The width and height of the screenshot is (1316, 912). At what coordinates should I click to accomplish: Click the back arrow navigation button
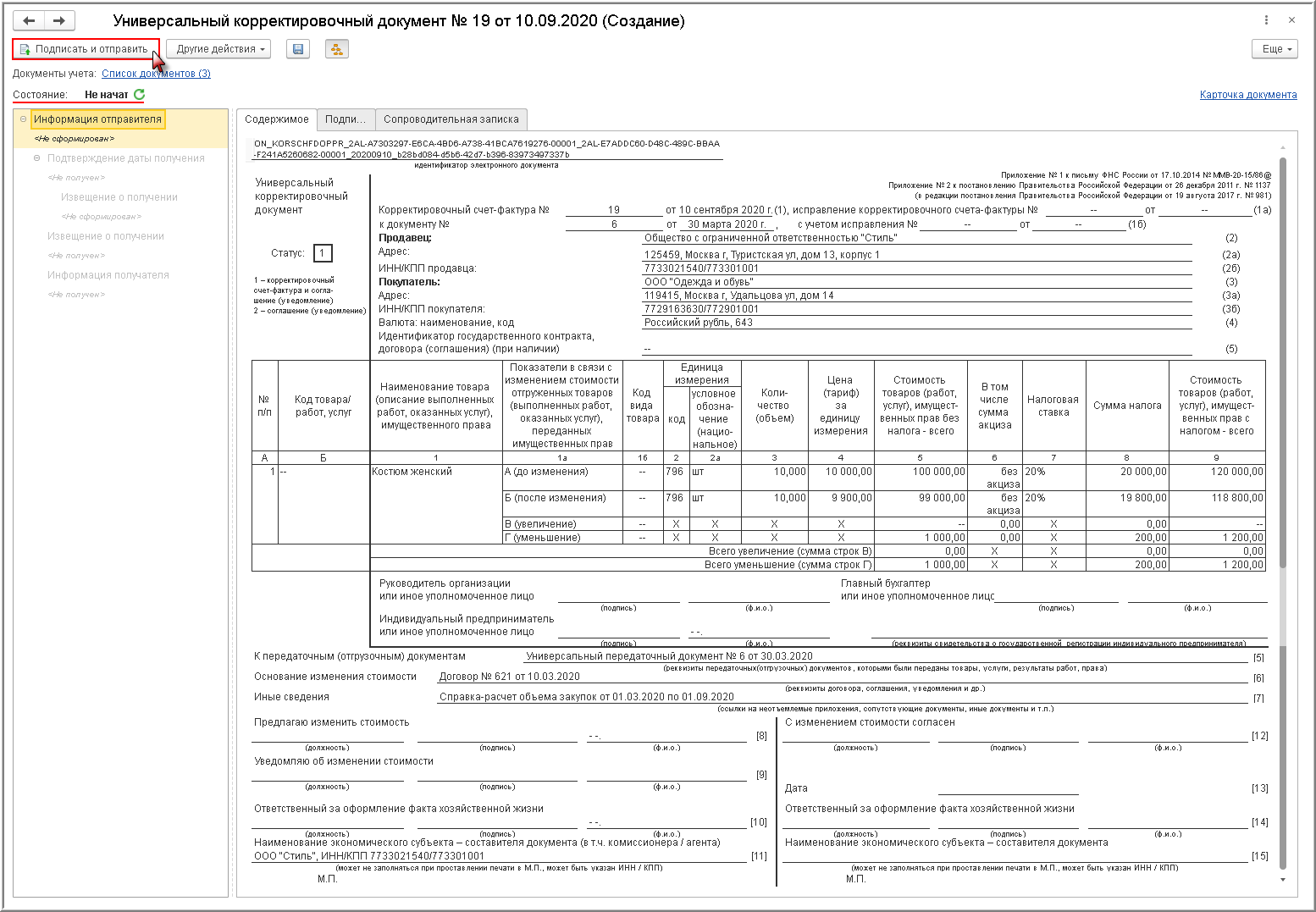tap(29, 20)
